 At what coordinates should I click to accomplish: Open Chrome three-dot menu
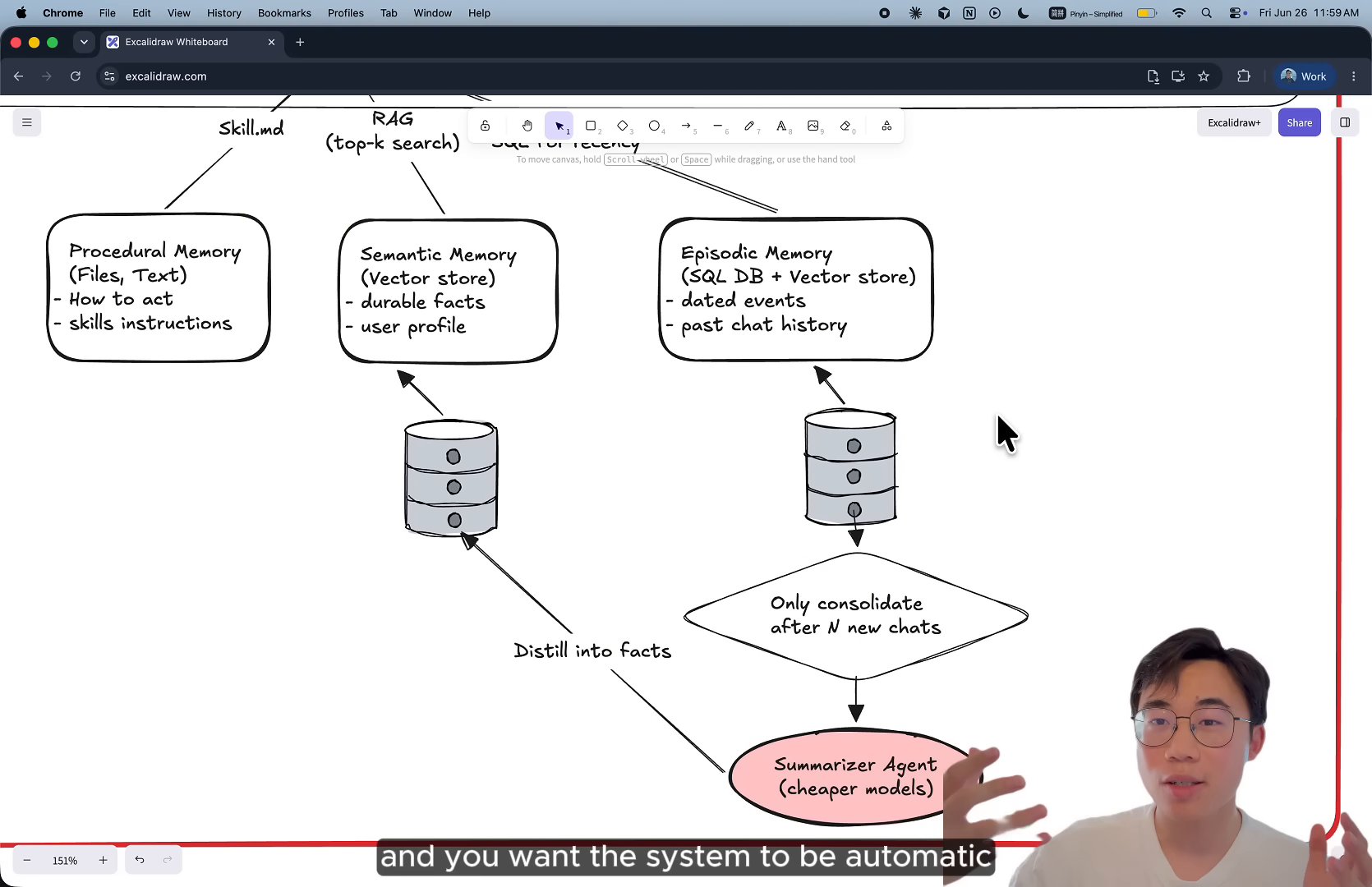click(x=1354, y=76)
